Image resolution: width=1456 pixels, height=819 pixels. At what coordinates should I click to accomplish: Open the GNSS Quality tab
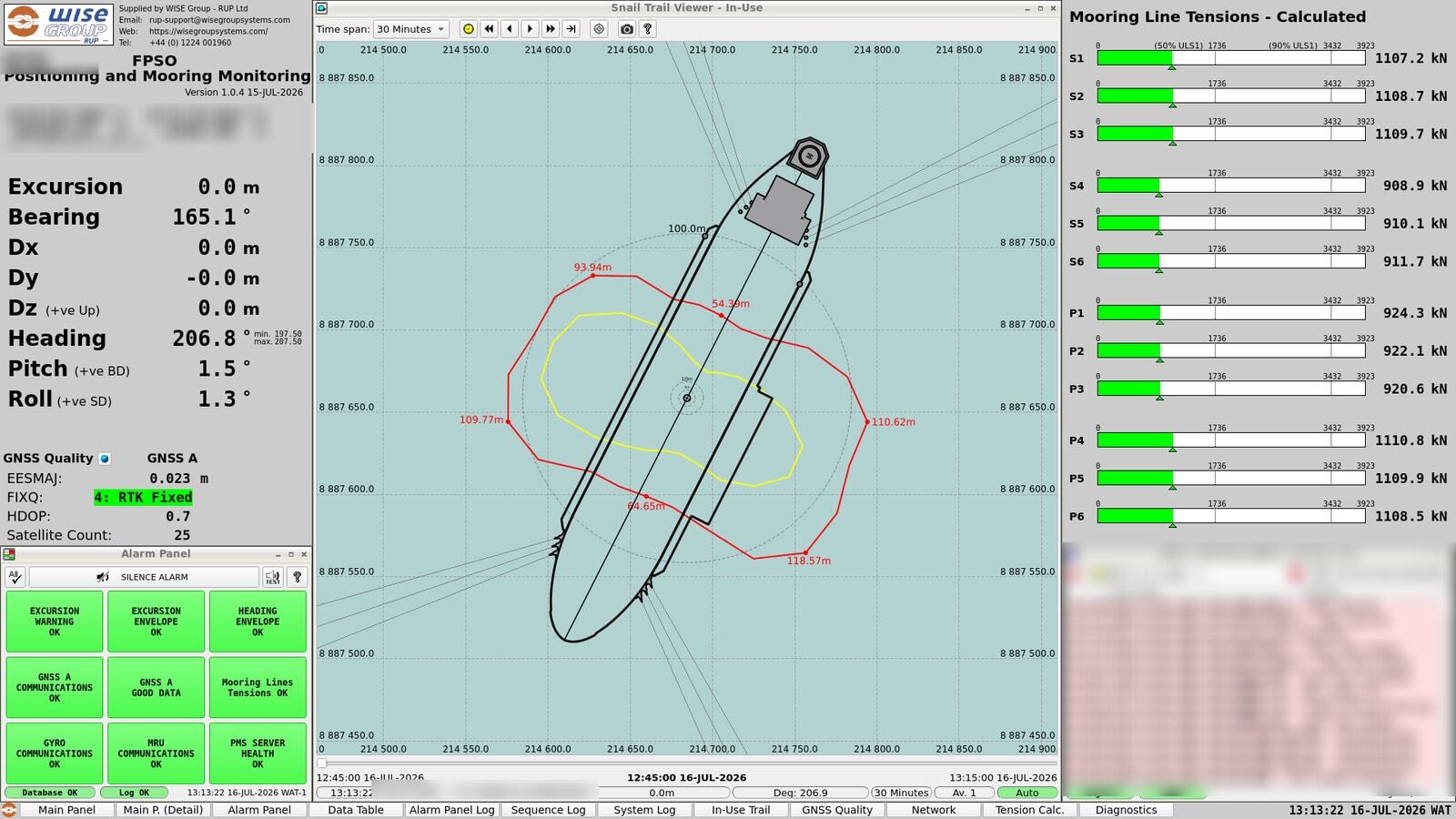coord(837,810)
